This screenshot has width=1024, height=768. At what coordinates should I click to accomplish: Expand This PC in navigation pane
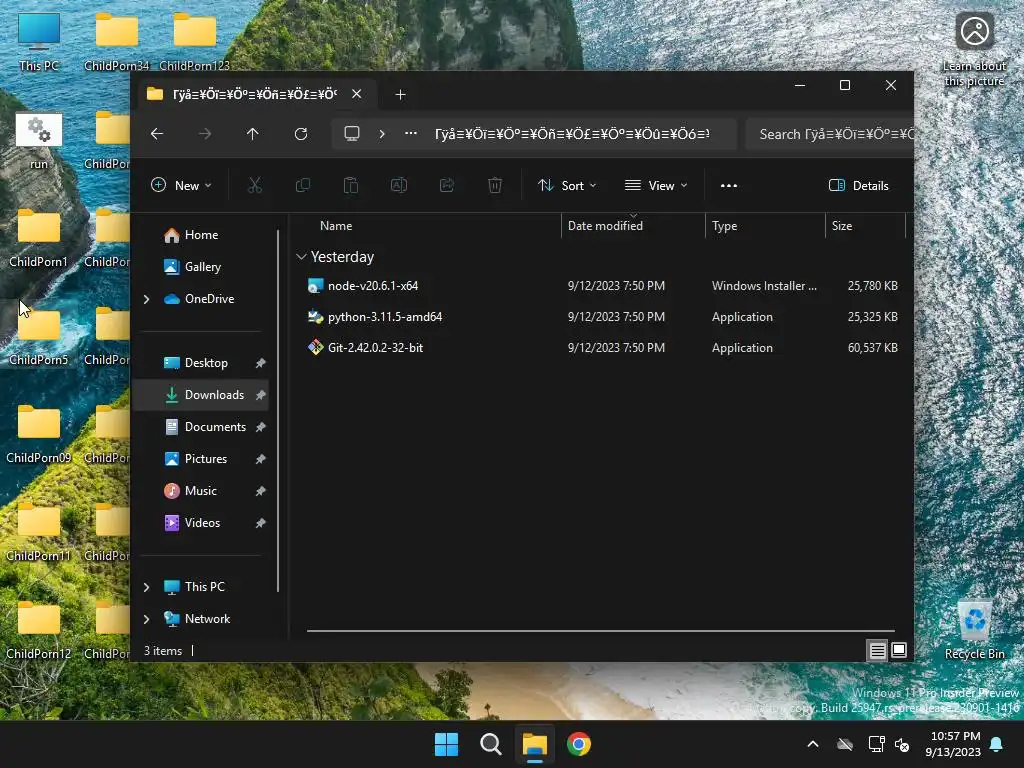tap(146, 587)
